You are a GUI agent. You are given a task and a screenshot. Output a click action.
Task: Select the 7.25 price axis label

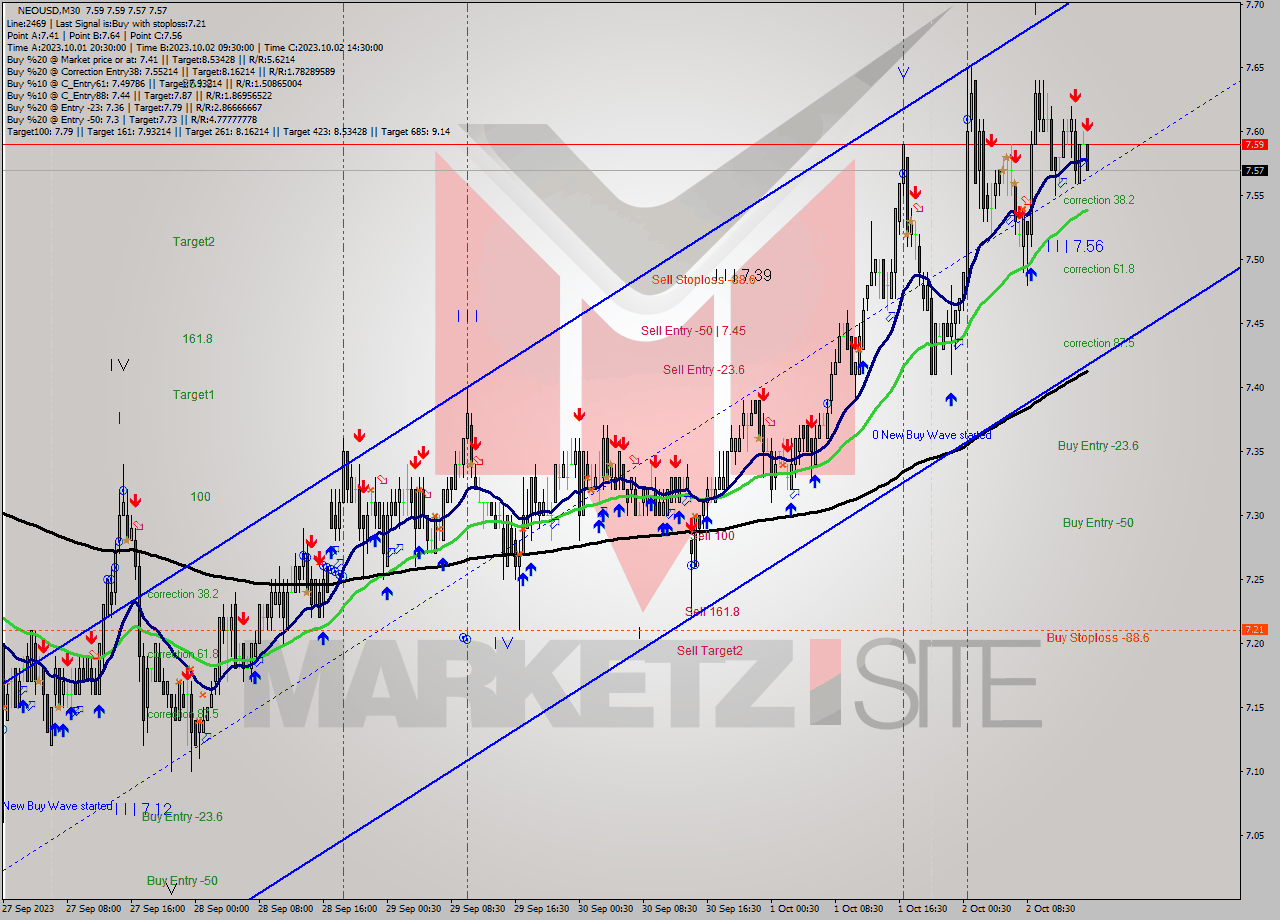pyautogui.click(x=1254, y=579)
